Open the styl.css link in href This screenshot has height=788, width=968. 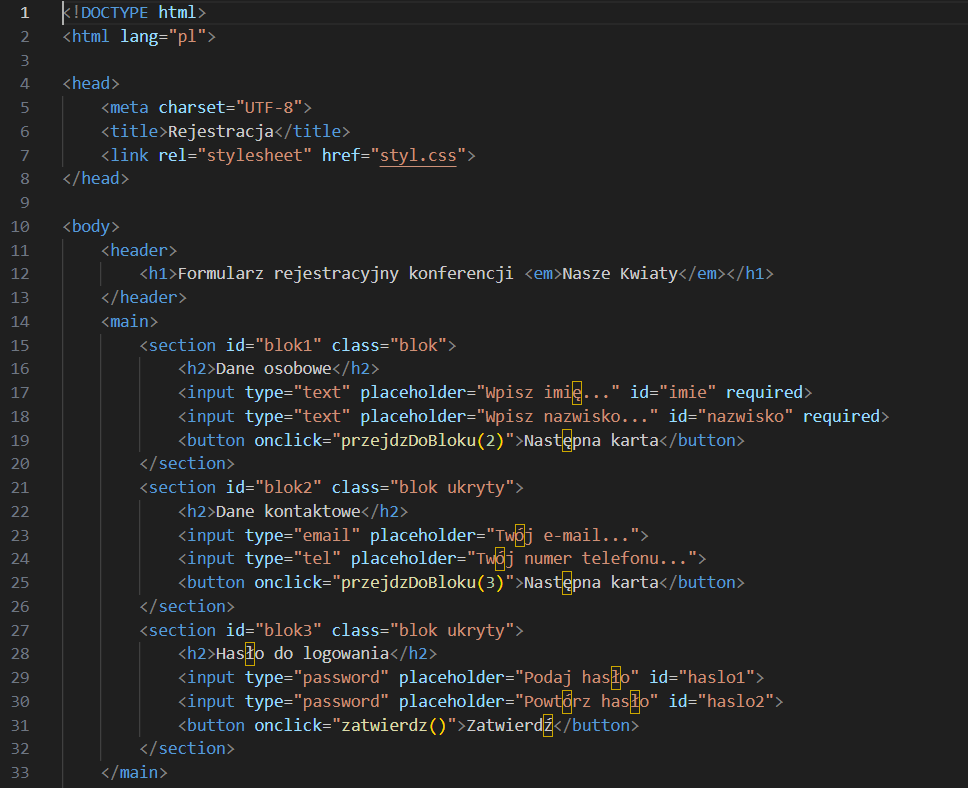tap(418, 155)
